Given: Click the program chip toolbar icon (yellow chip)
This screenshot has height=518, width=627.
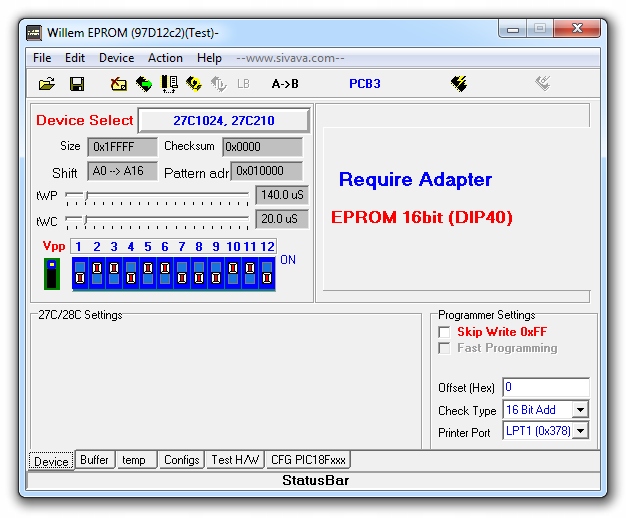Looking at the screenshot, I should tap(194, 84).
